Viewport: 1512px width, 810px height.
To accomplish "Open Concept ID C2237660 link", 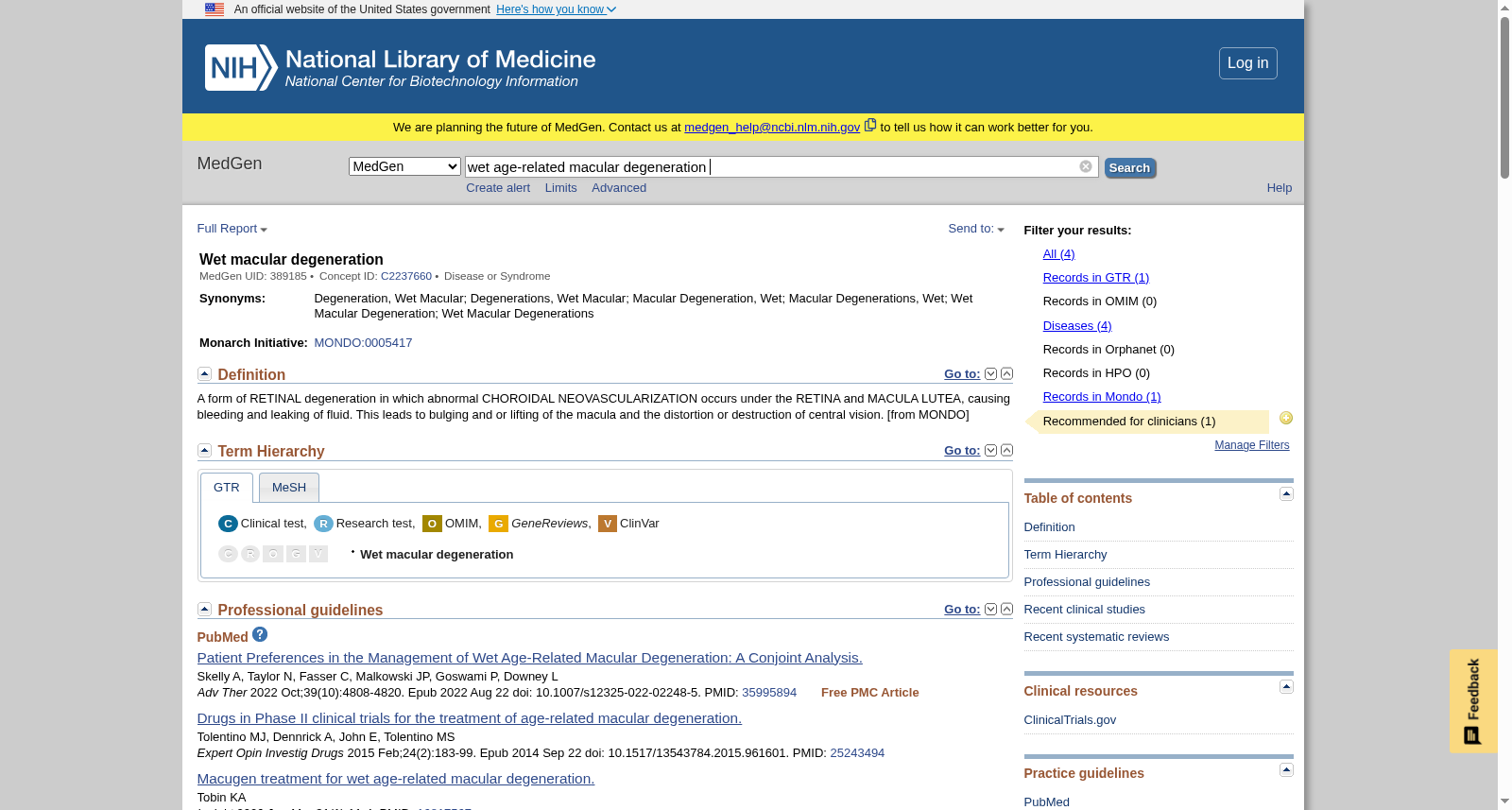I will (406, 276).
